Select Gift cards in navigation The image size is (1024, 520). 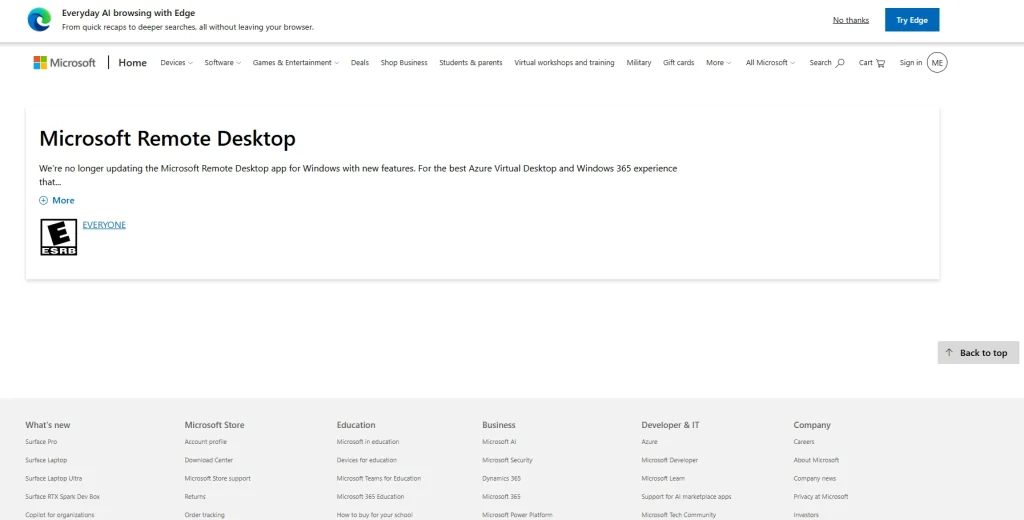pyautogui.click(x=679, y=63)
